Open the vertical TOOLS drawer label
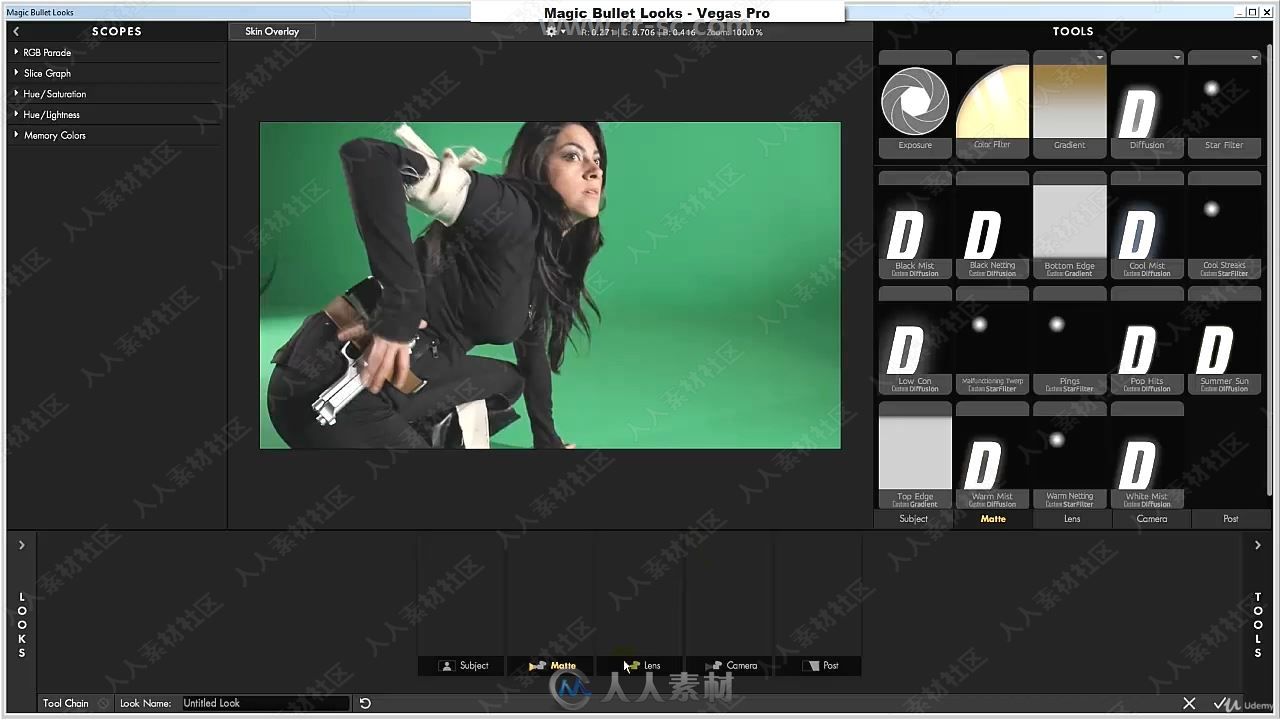Viewport: 1280px width, 720px height. pos(1258,625)
